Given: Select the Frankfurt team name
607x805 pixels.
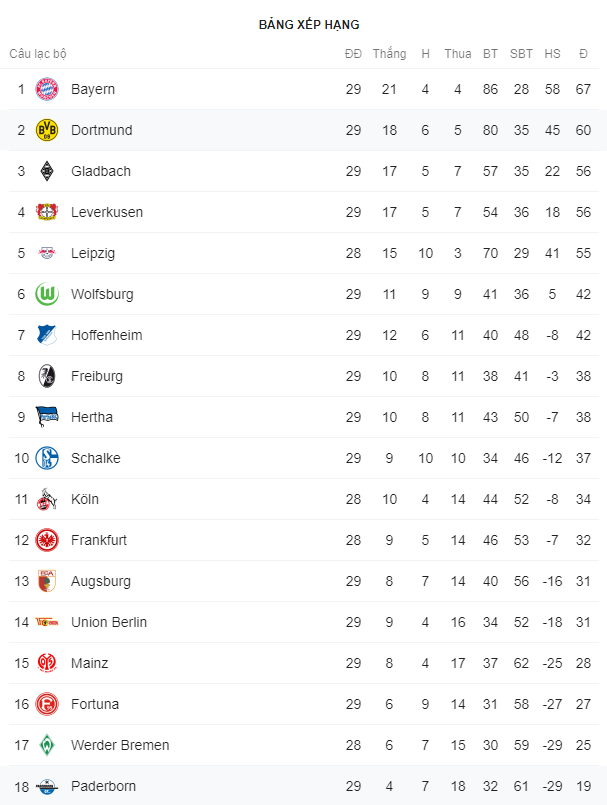Looking at the screenshot, I should point(99,540).
